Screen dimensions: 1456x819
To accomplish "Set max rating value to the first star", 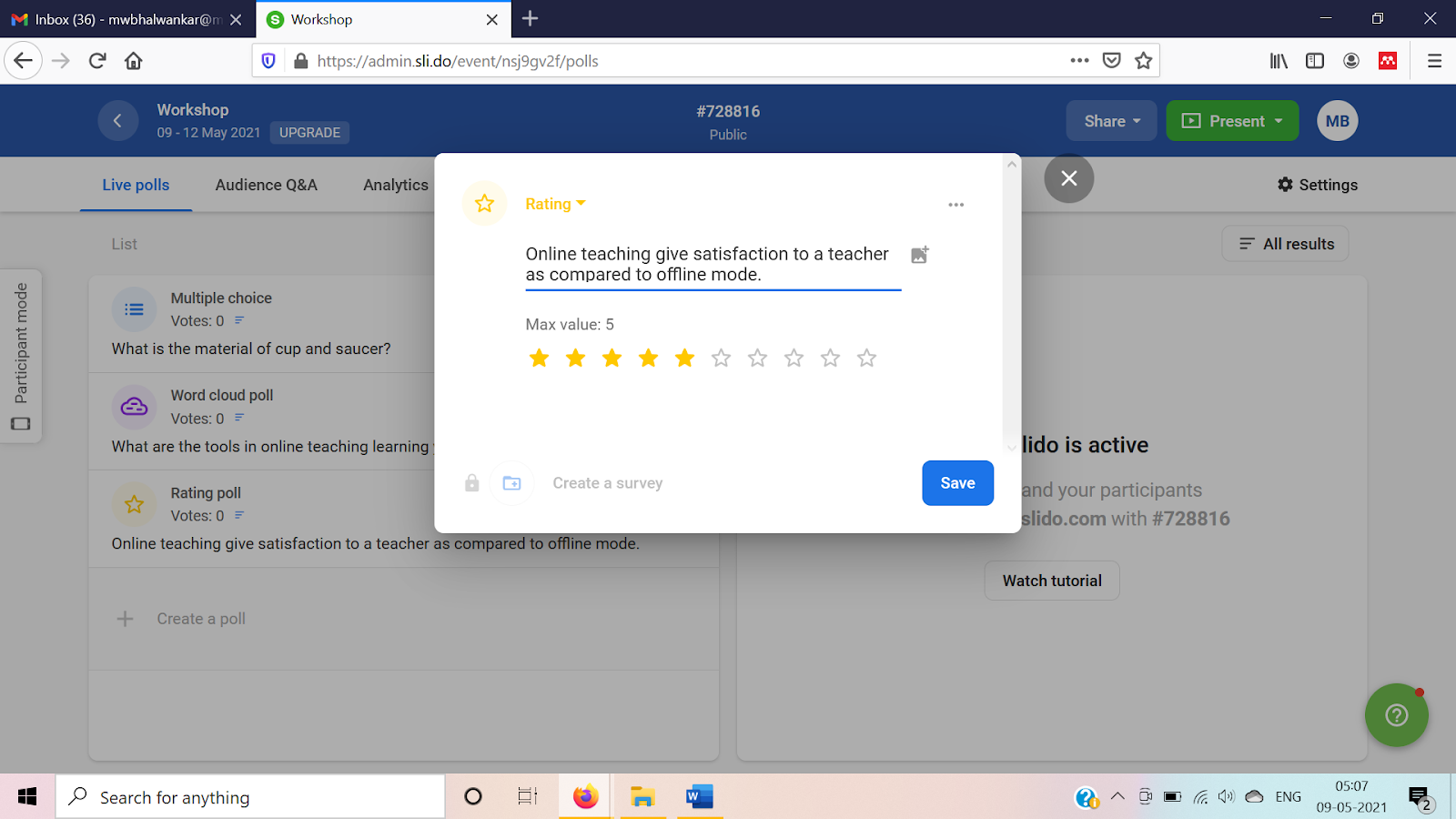I will (x=539, y=358).
